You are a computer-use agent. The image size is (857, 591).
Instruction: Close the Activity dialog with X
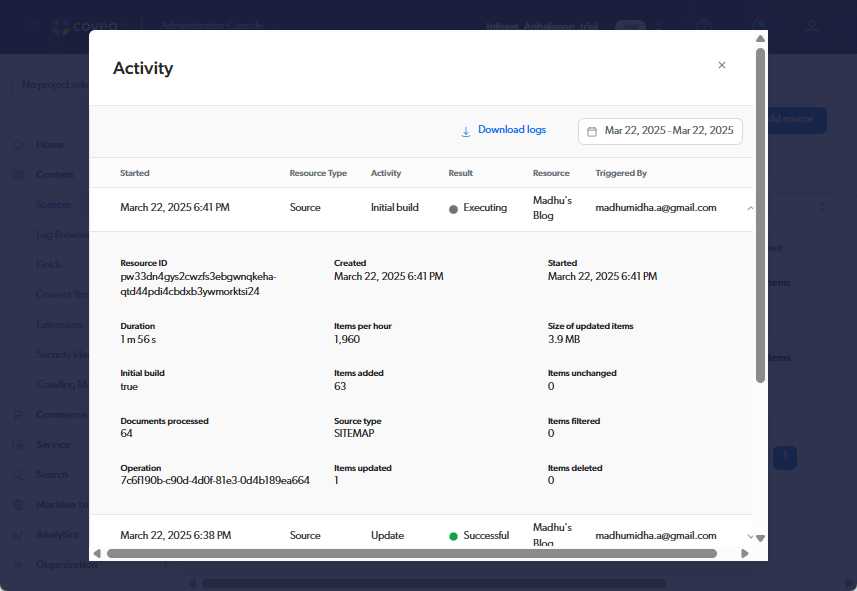tap(722, 65)
